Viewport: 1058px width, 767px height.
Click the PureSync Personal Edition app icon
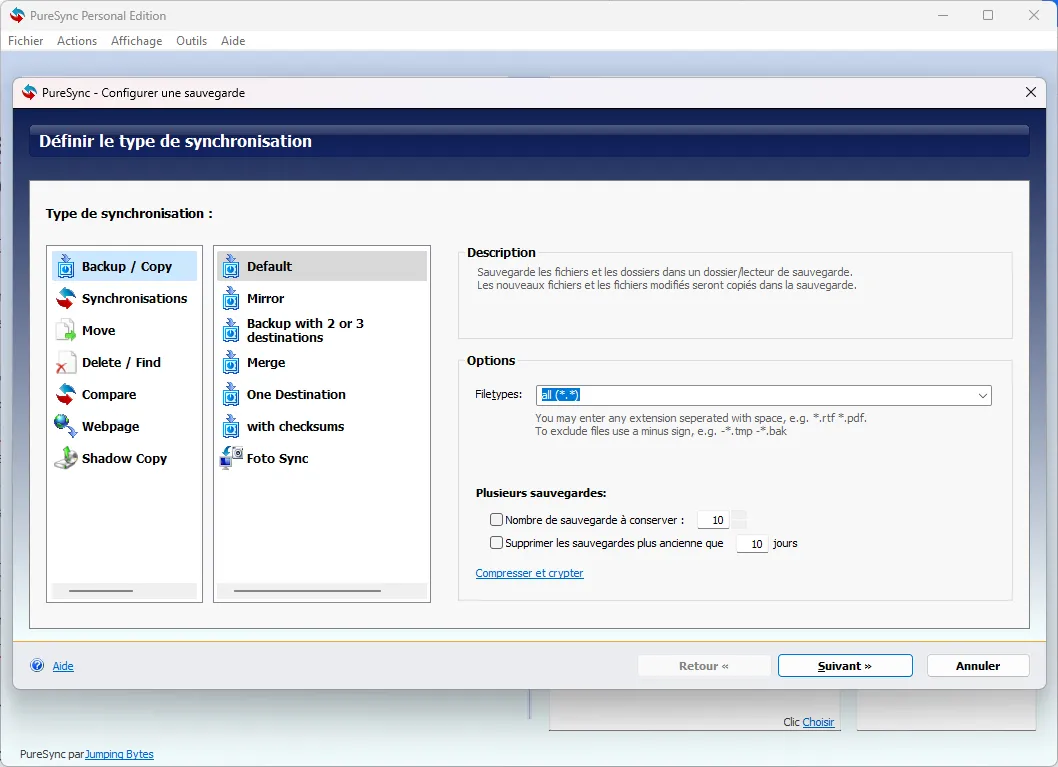point(18,15)
